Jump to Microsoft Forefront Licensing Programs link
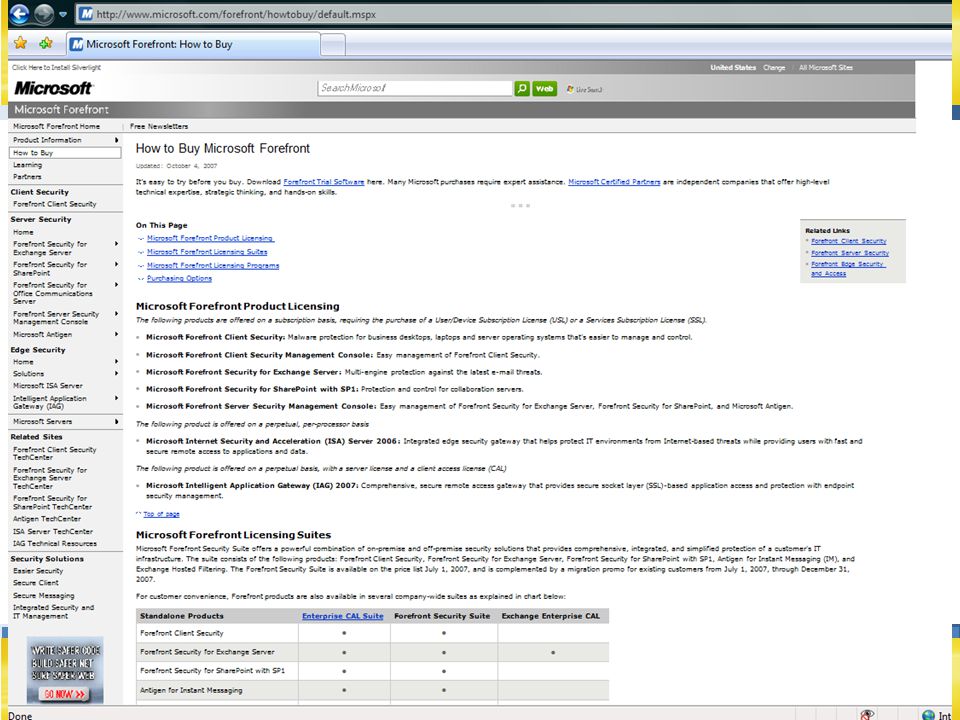This screenshot has height=720, width=960. (x=213, y=266)
